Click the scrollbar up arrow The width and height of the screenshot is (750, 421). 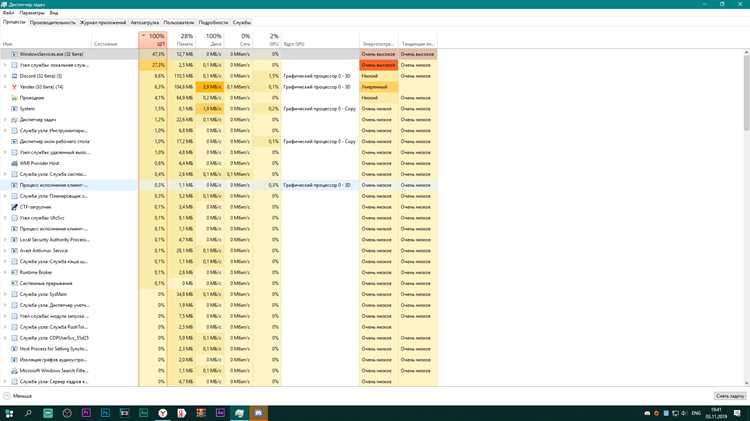click(746, 52)
